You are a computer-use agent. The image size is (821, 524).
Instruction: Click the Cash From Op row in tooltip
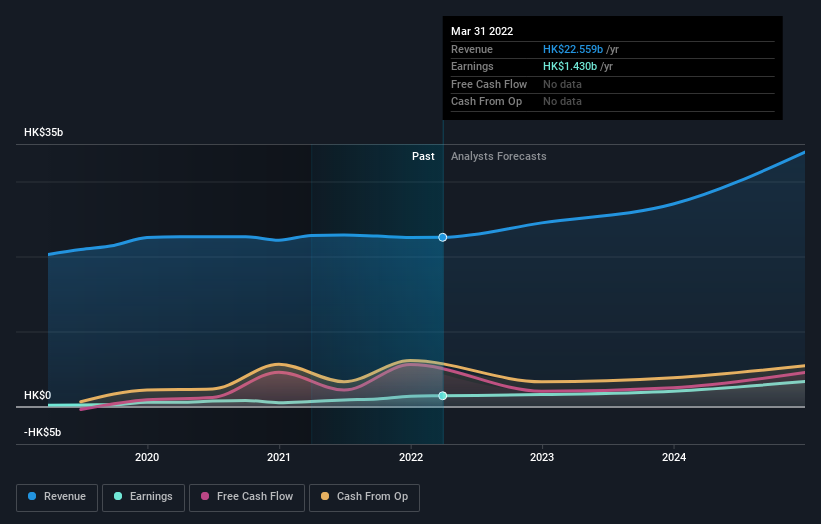pyautogui.click(x=613, y=102)
